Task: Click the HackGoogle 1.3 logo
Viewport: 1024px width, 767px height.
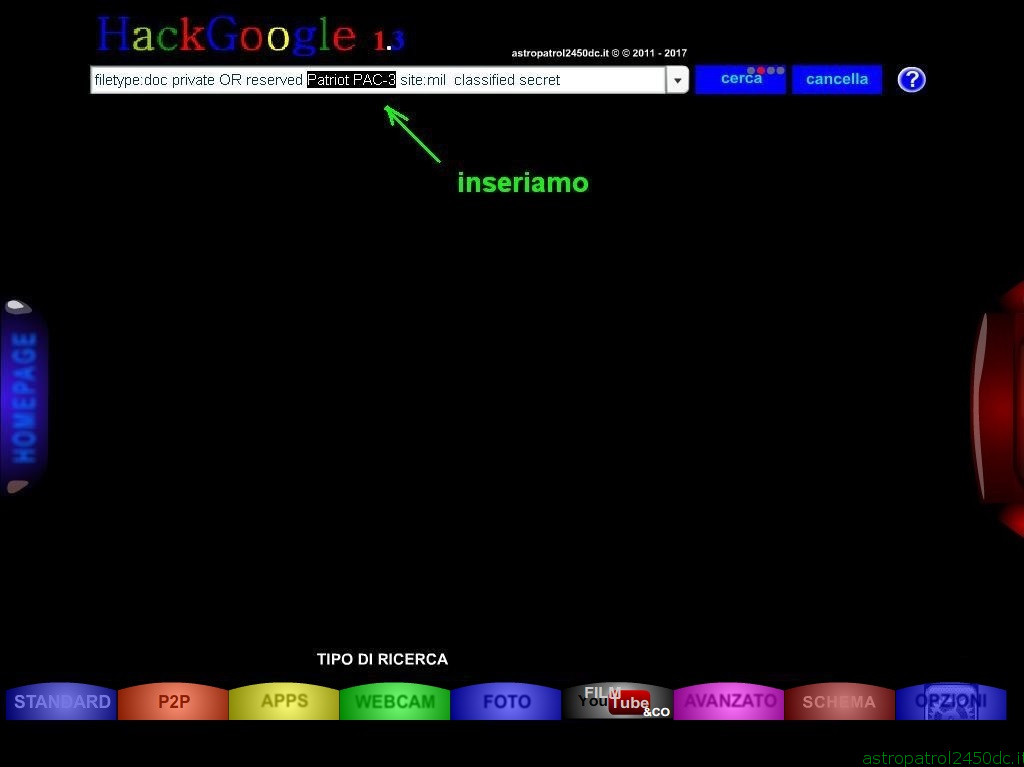Action: coord(251,35)
